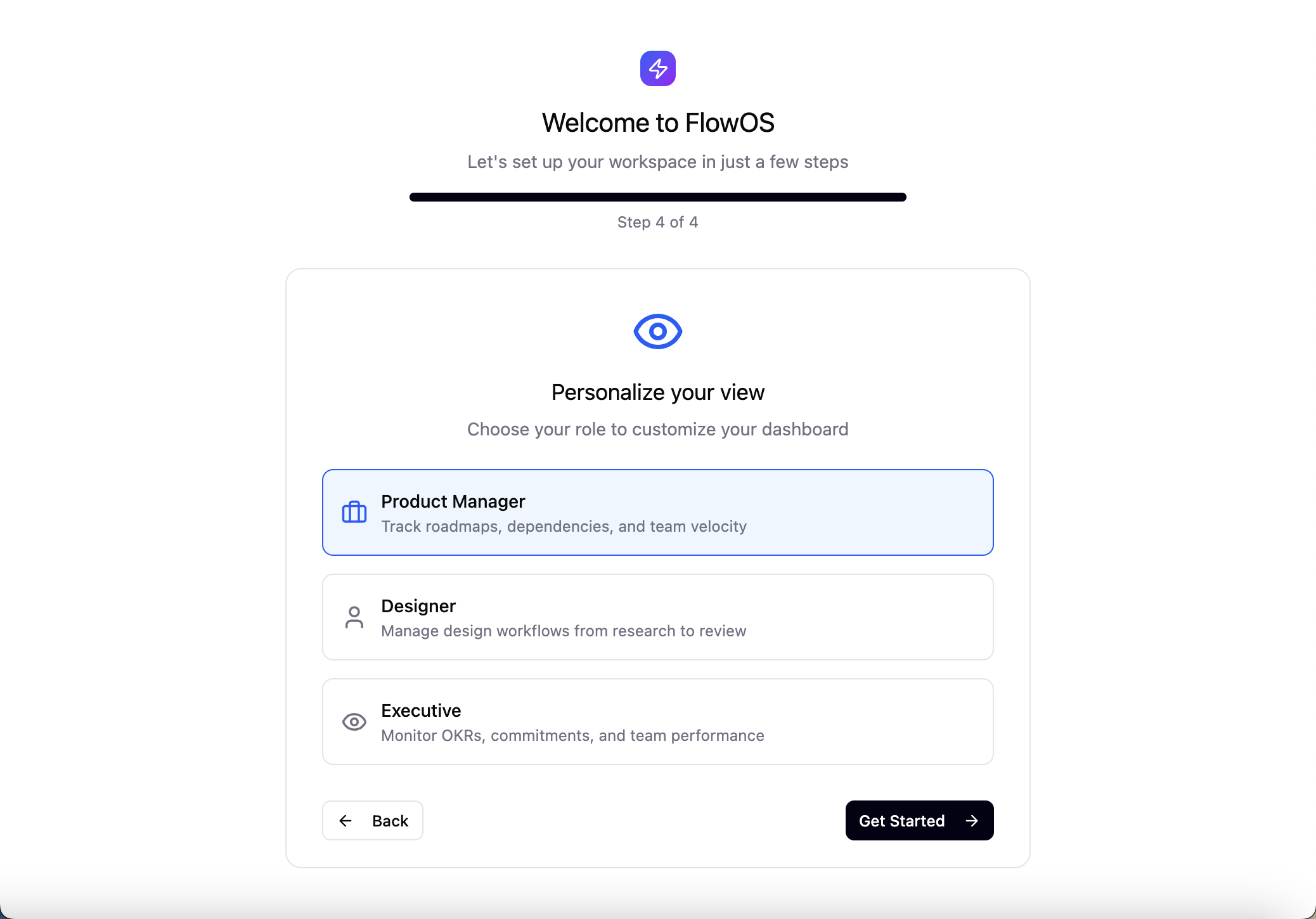
Task: Click the Executive card's OKR description
Action: click(572, 736)
